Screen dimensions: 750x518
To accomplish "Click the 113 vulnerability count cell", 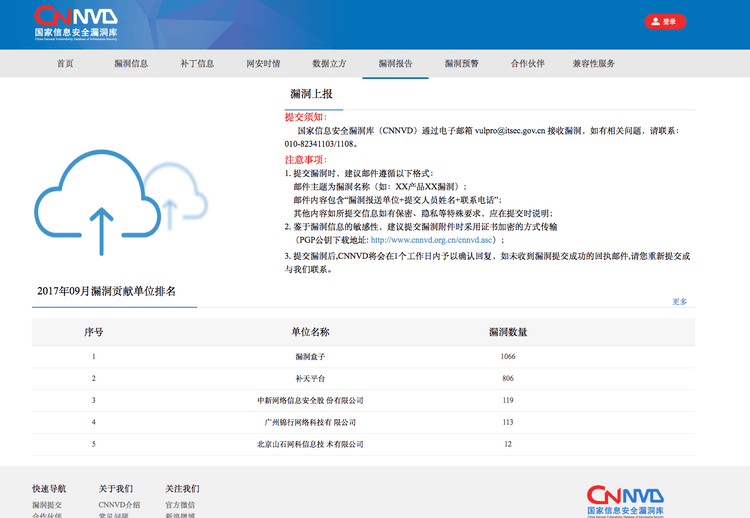I will tap(508, 422).
